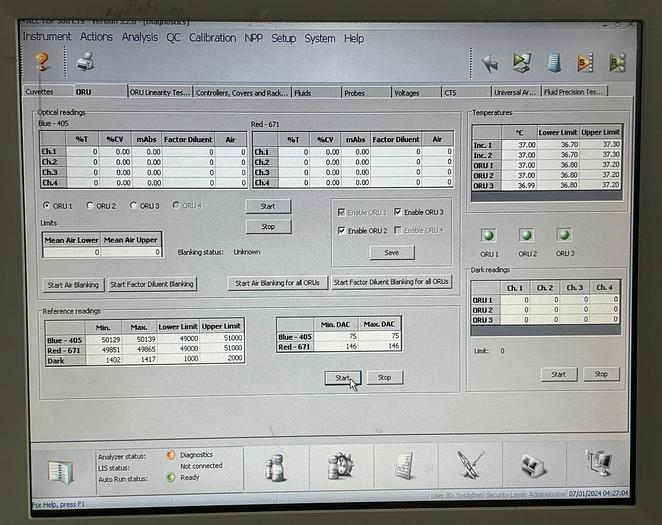Image resolution: width=662 pixels, height=525 pixels.
Task: Click the printer toolbar icon
Action: pos(86,61)
